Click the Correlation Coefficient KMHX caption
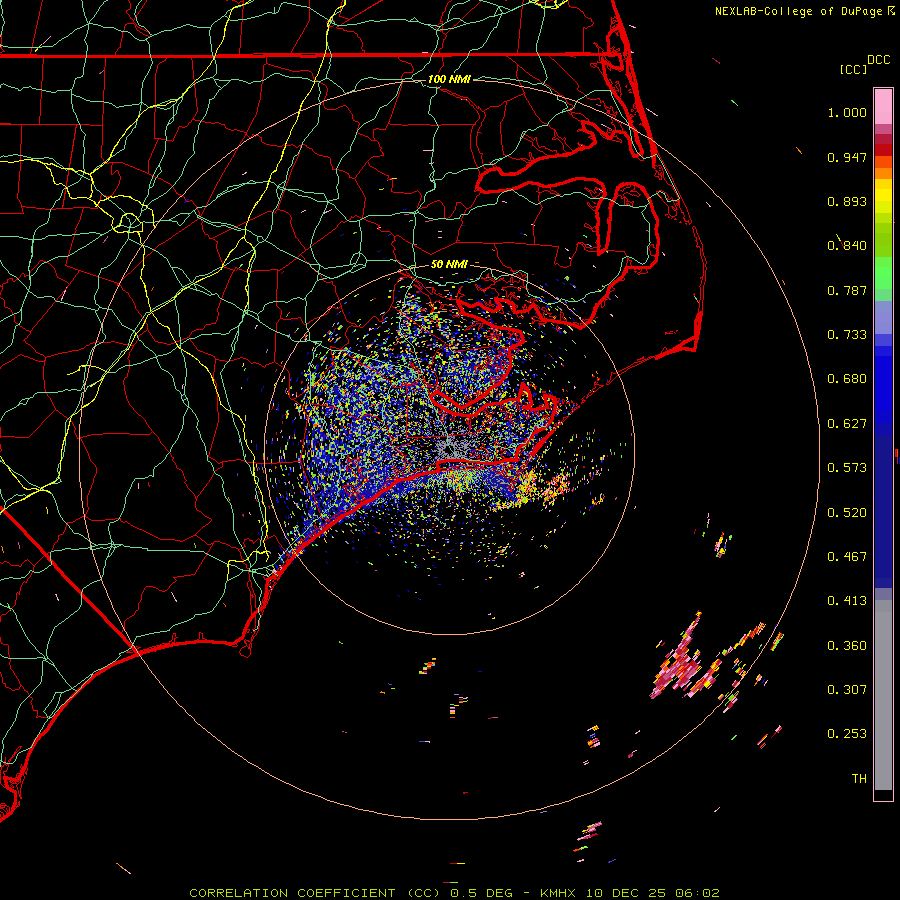Screen dimensions: 900x900 (x=454, y=893)
